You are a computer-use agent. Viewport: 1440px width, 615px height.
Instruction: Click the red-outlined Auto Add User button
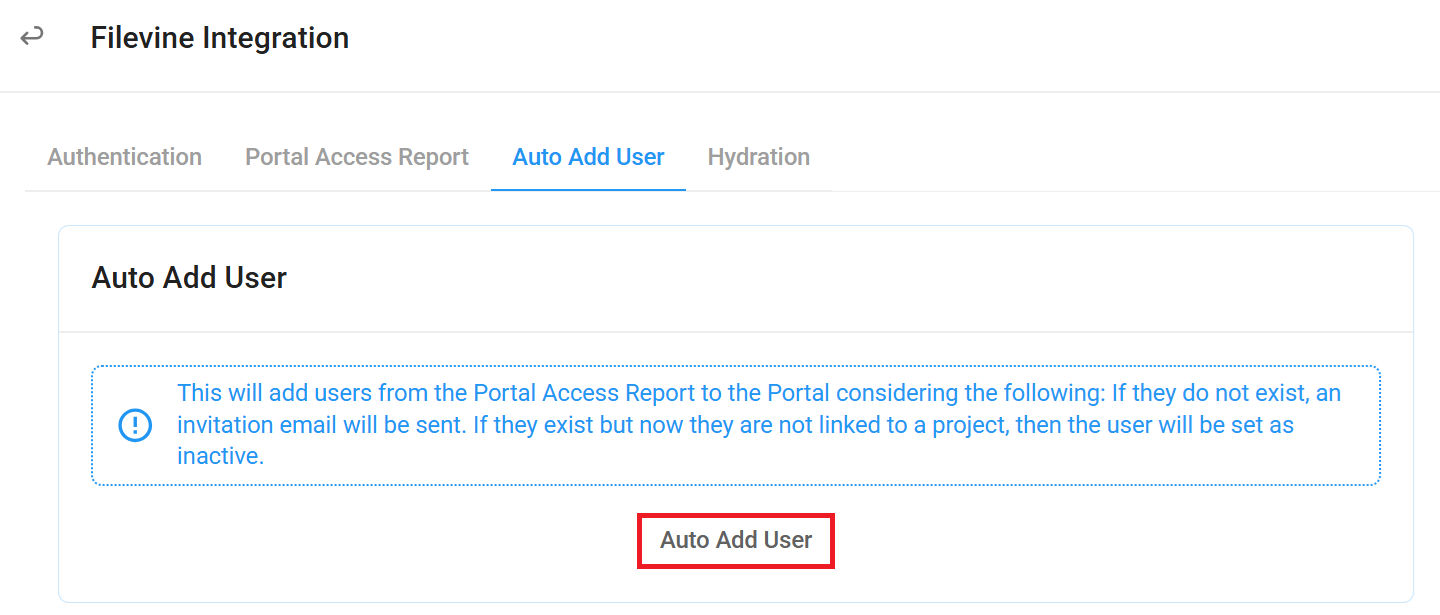pos(736,540)
